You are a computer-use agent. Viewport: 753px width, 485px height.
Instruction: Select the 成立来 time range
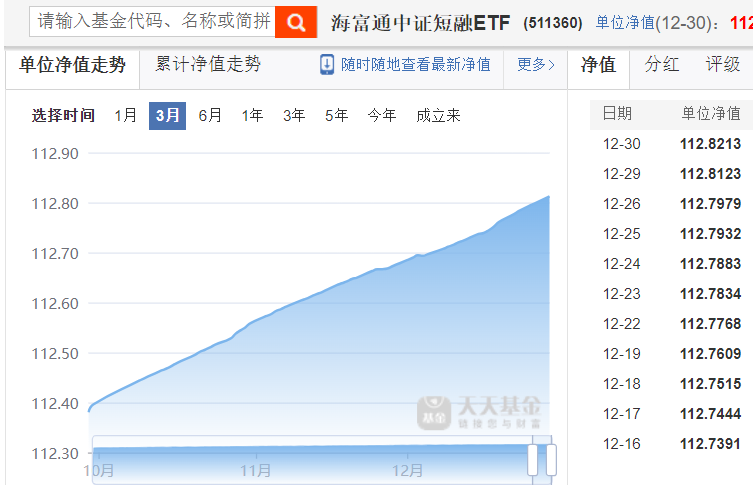pyautogui.click(x=438, y=115)
